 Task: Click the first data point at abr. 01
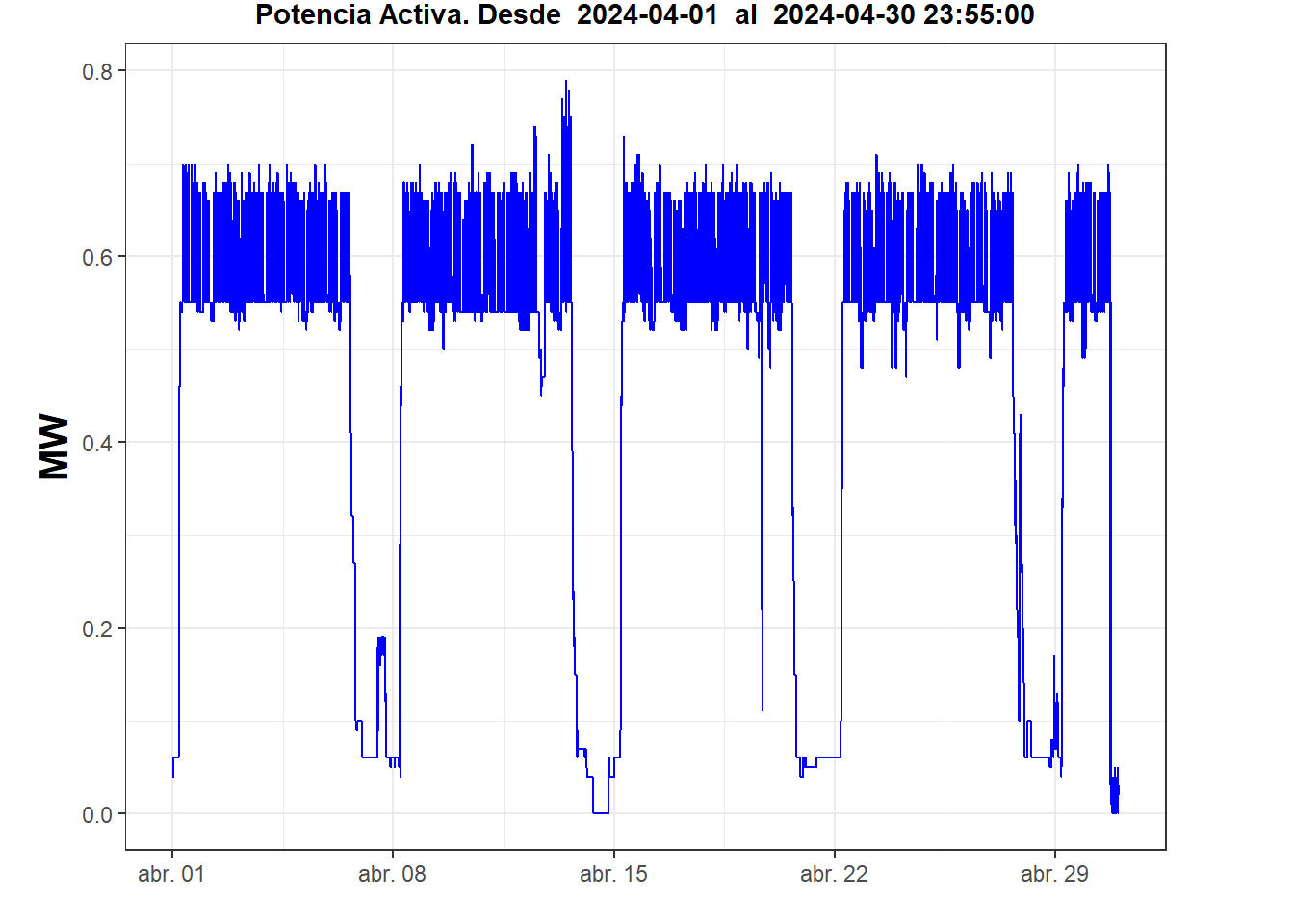pos(173,775)
